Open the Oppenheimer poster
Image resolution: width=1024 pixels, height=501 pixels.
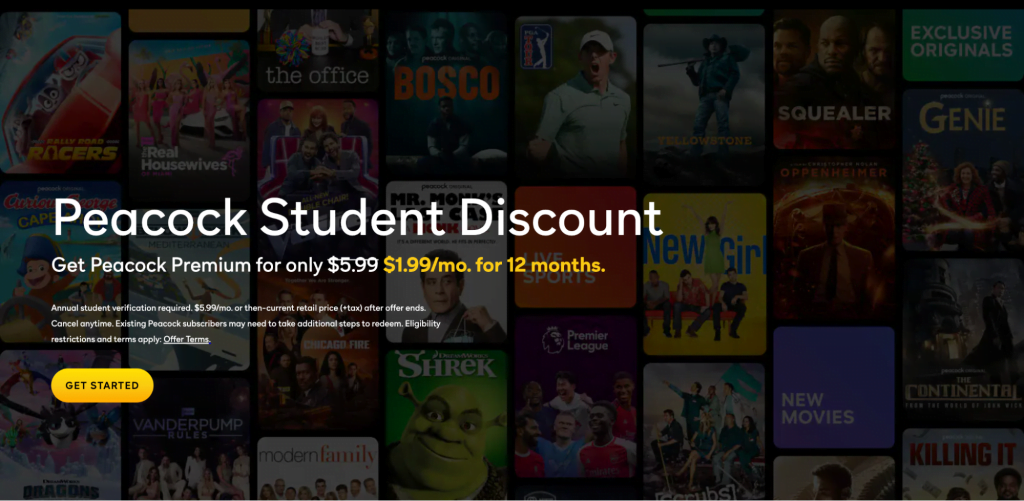point(834,238)
